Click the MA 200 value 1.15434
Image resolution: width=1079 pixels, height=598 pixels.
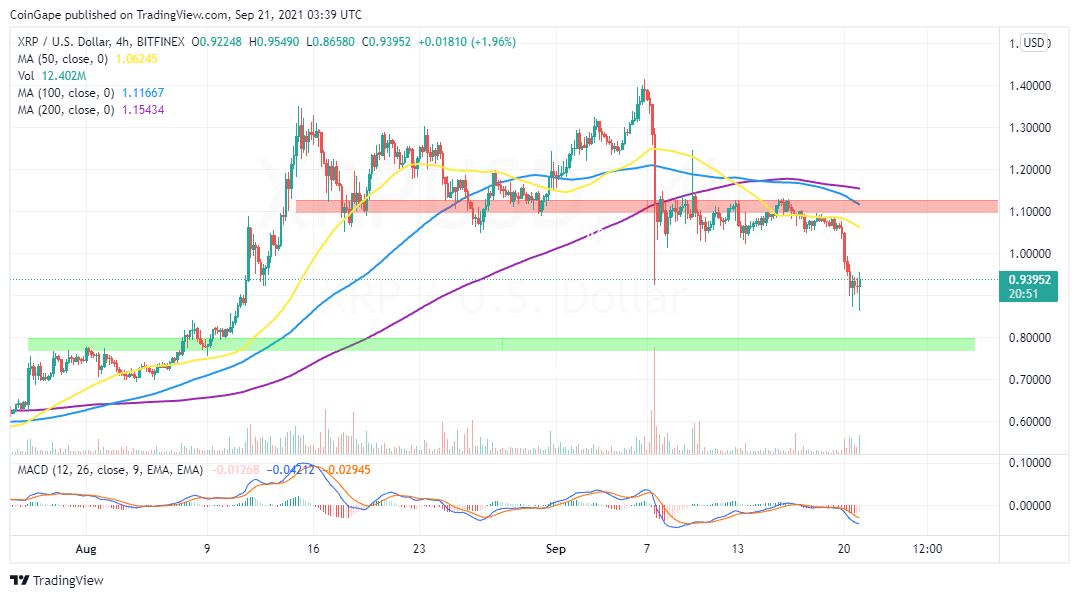click(x=143, y=110)
